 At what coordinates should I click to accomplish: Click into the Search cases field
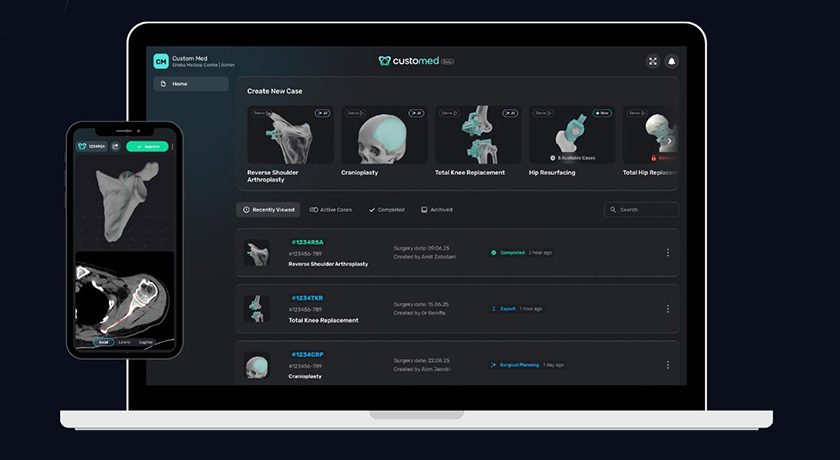pos(641,210)
